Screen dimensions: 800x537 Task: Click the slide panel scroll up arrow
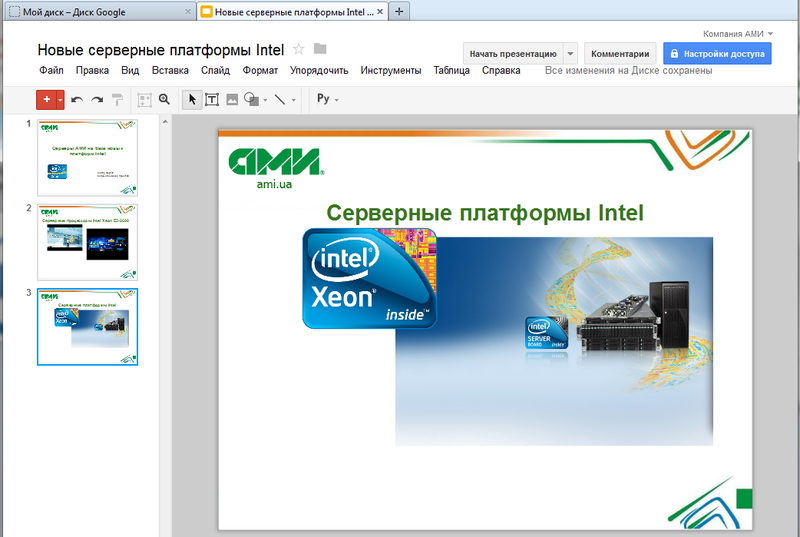[165, 122]
